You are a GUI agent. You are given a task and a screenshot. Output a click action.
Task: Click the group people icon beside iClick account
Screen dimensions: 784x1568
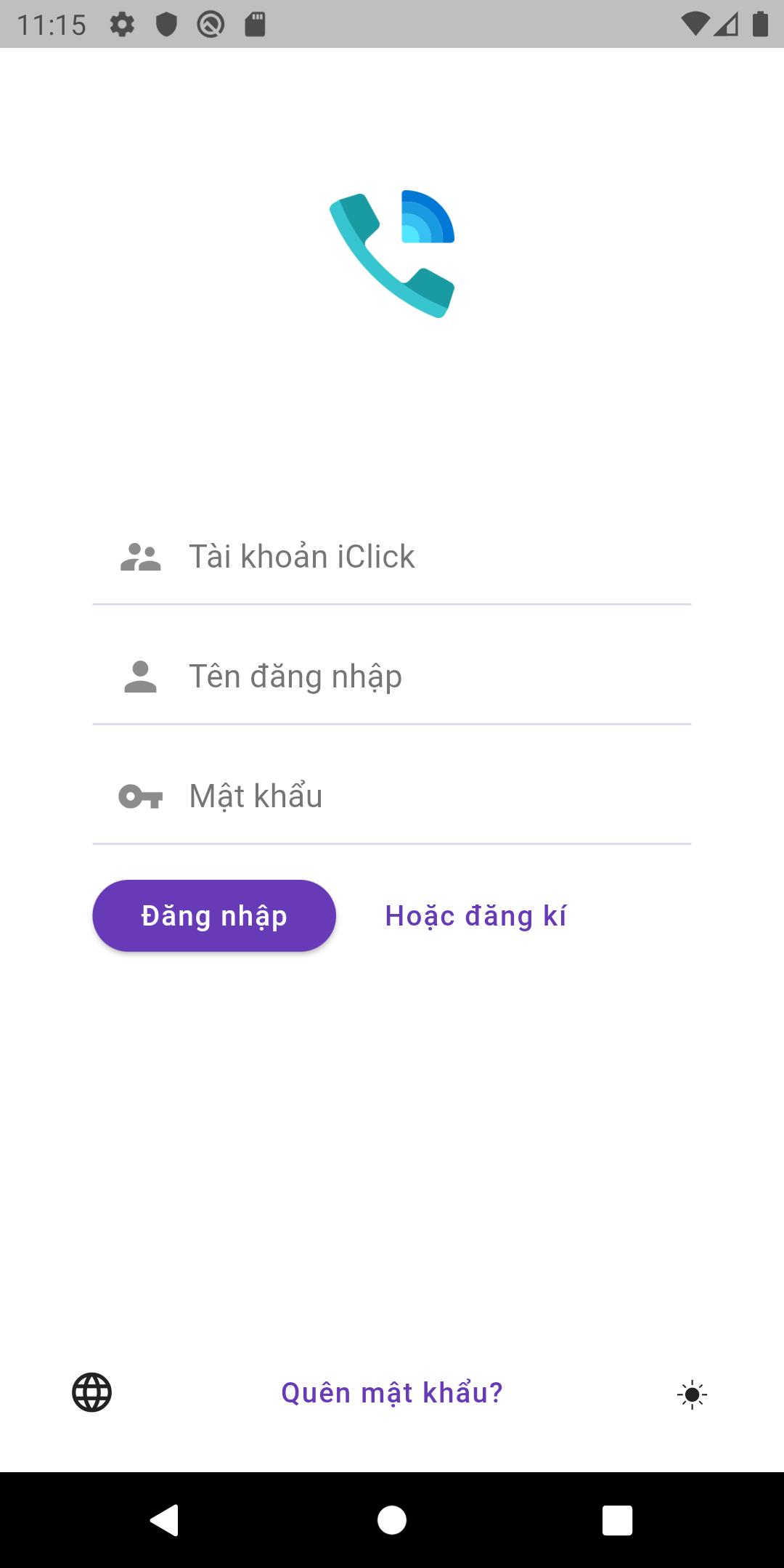click(x=140, y=557)
